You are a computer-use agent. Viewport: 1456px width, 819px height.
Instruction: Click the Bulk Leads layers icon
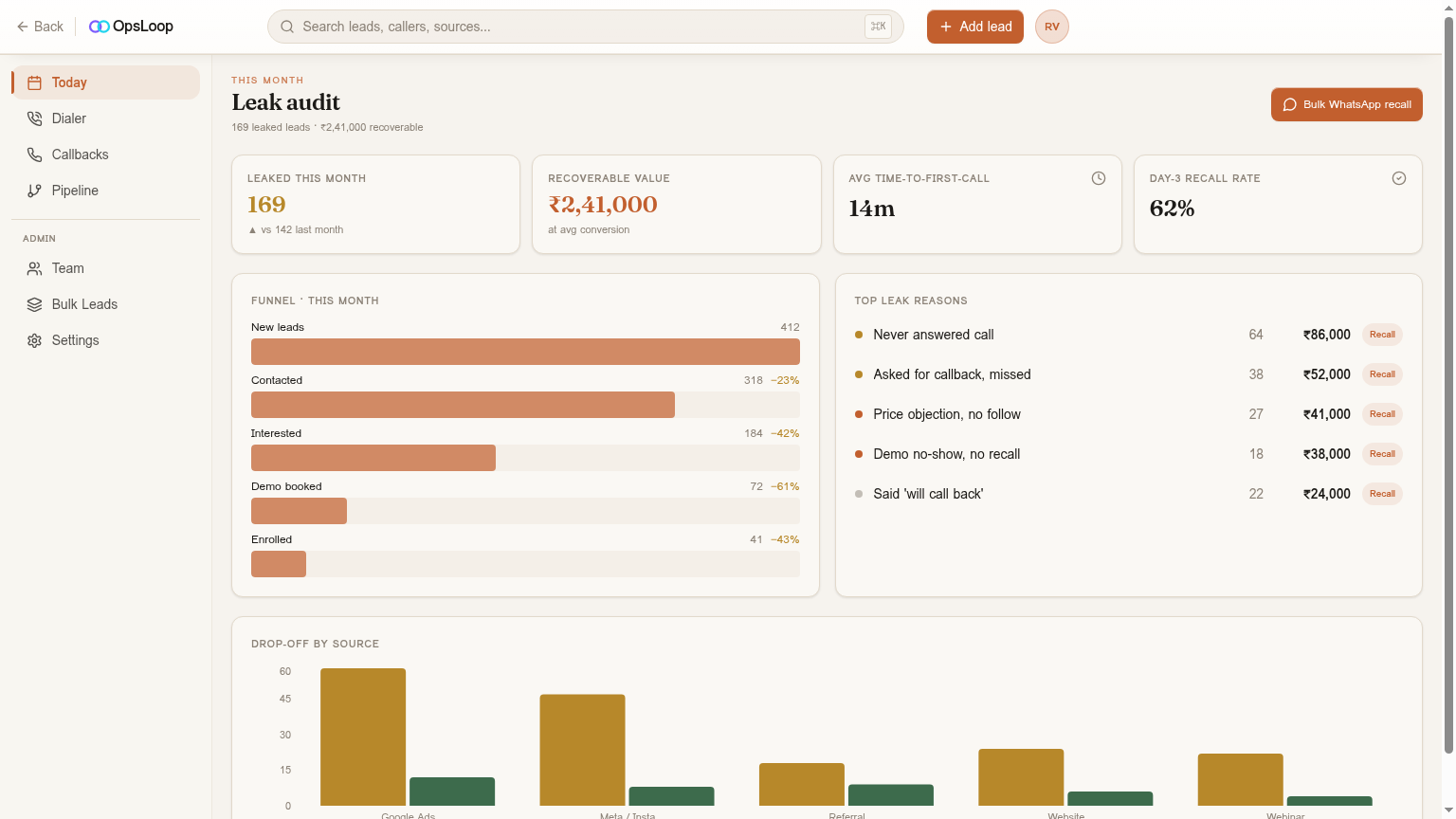pos(35,304)
